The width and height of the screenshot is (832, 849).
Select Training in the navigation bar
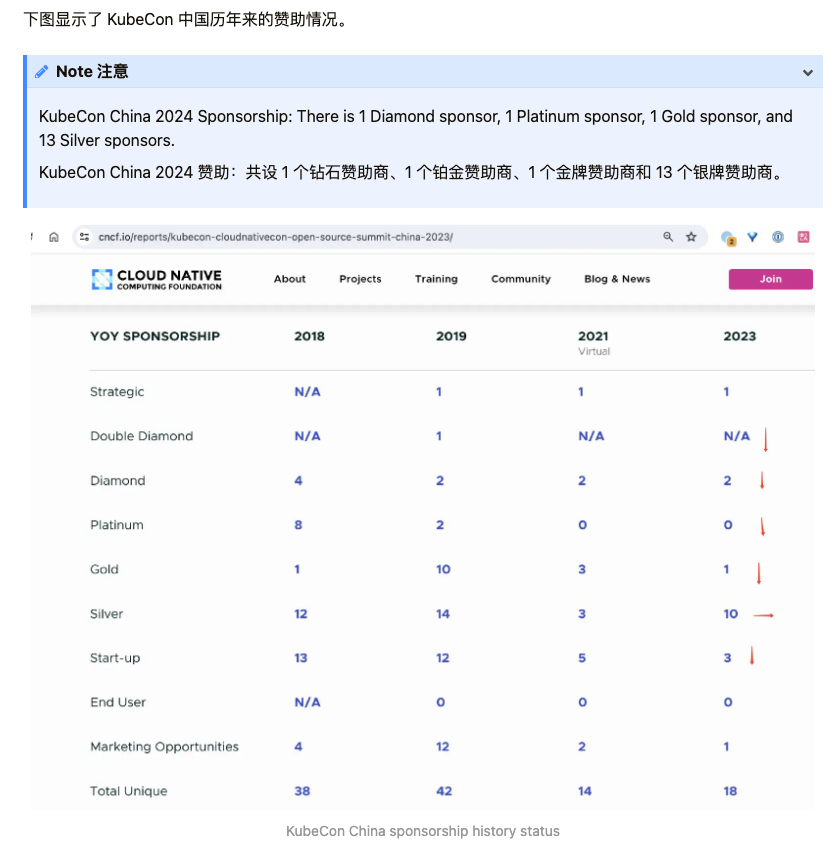(436, 279)
